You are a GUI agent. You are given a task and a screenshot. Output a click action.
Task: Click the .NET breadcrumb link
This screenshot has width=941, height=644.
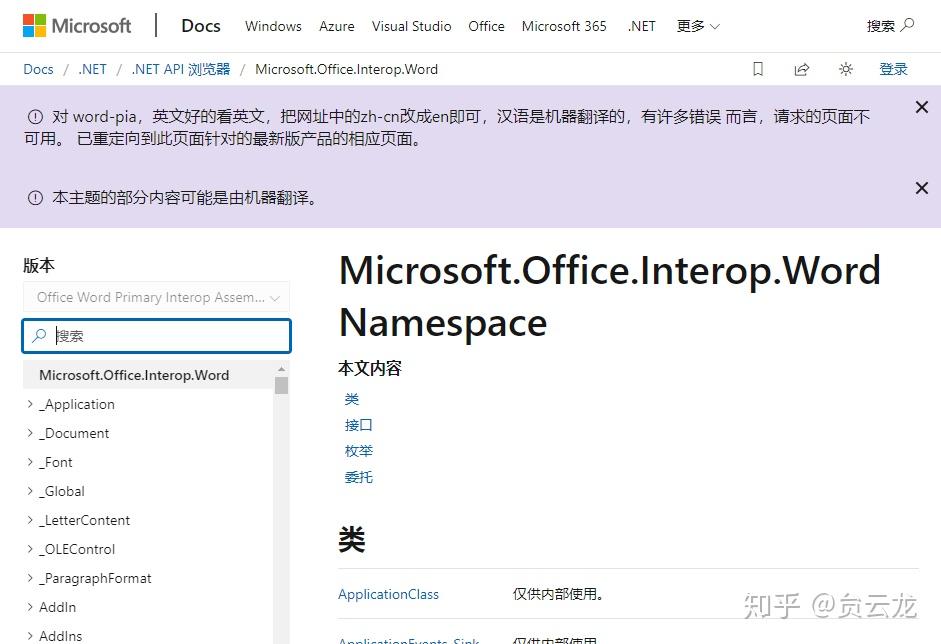pyautogui.click(x=91, y=68)
